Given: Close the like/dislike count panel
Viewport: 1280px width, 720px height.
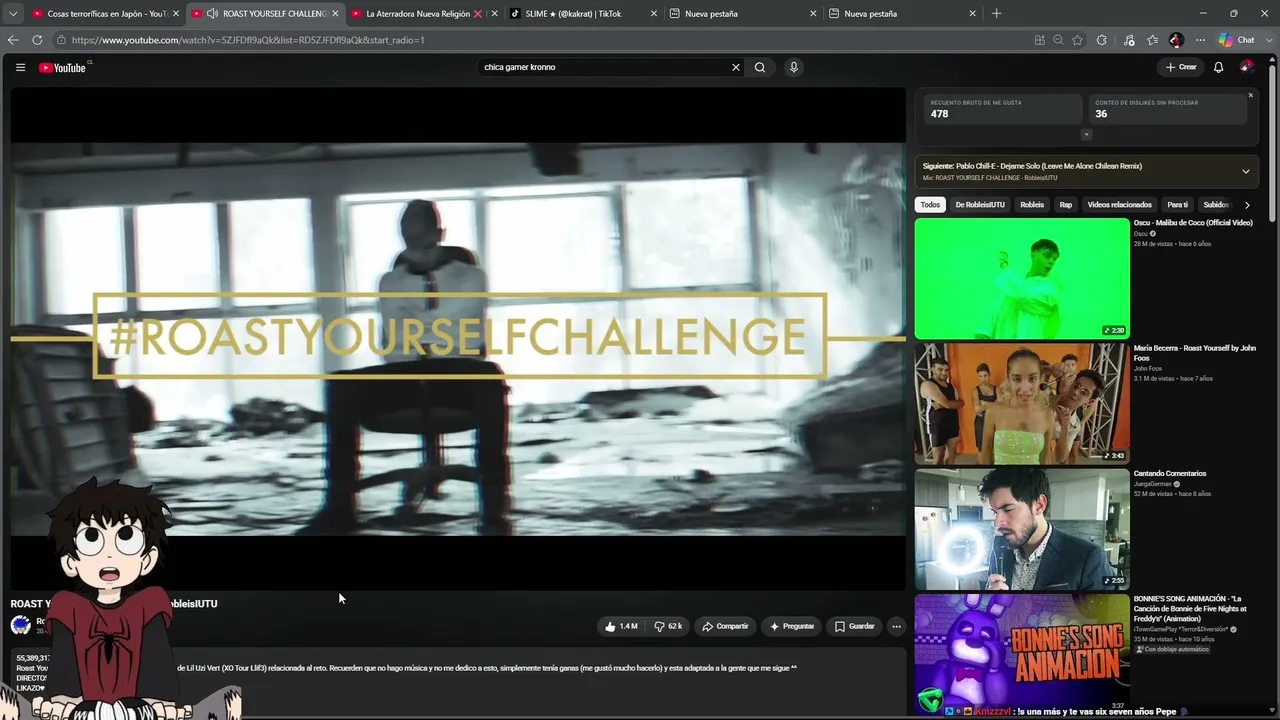Looking at the screenshot, I should click(x=1250, y=96).
